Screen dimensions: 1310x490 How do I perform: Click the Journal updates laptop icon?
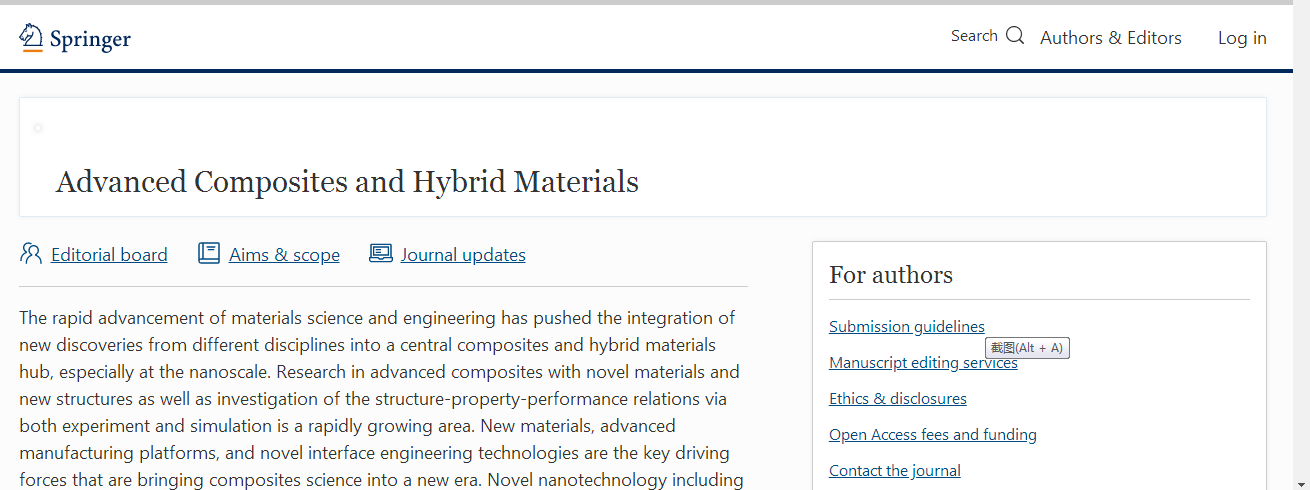[381, 253]
